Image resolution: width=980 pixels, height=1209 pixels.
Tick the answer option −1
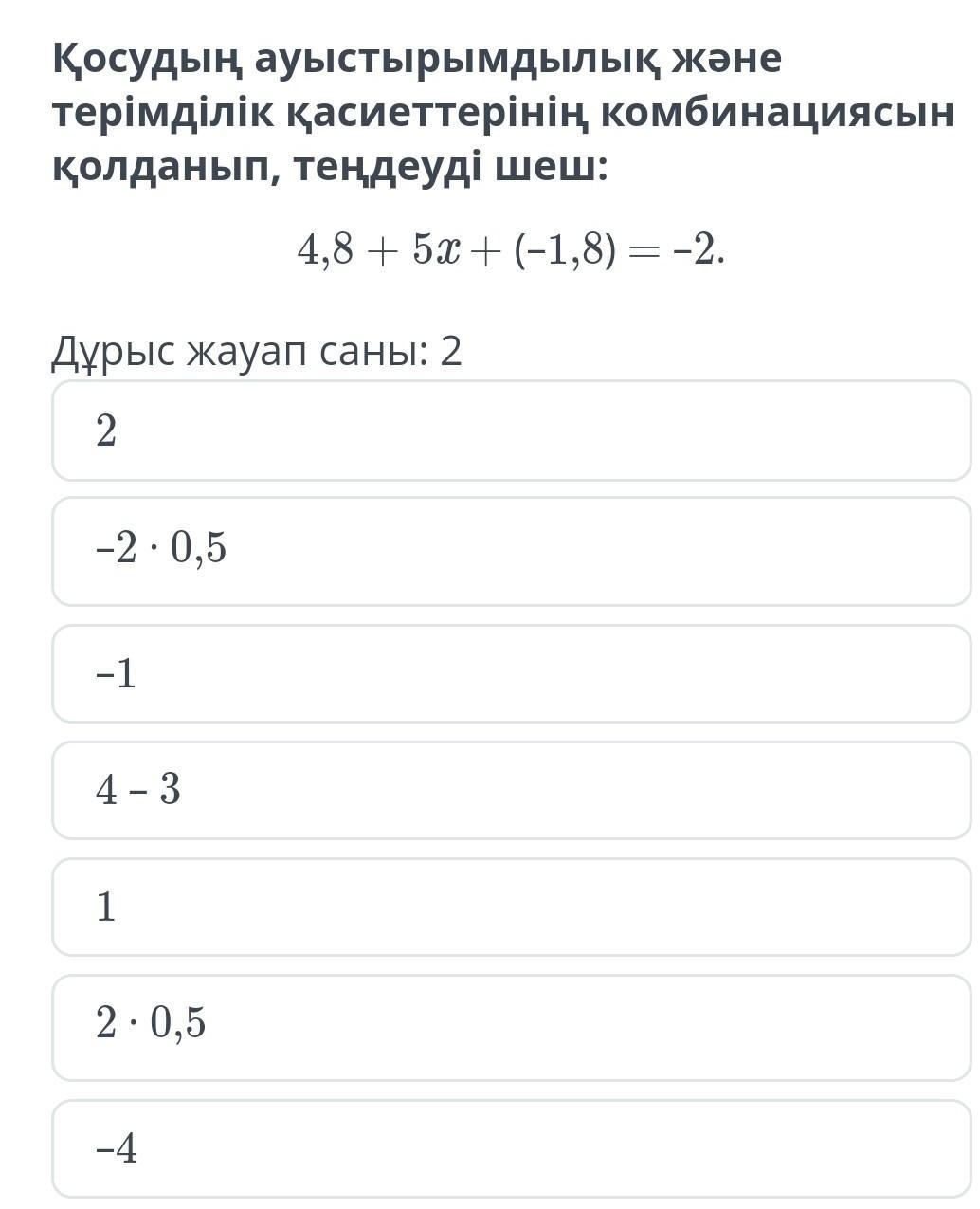point(512,673)
